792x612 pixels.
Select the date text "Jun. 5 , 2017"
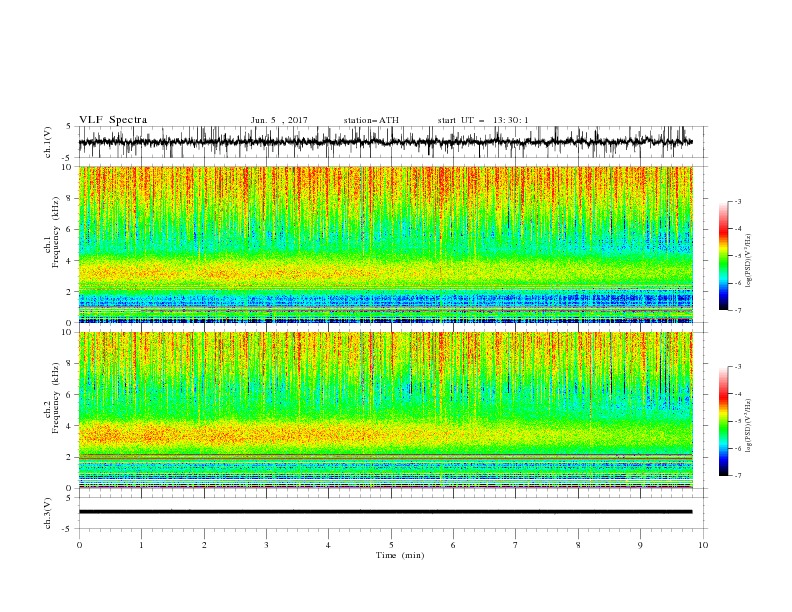tap(279, 120)
